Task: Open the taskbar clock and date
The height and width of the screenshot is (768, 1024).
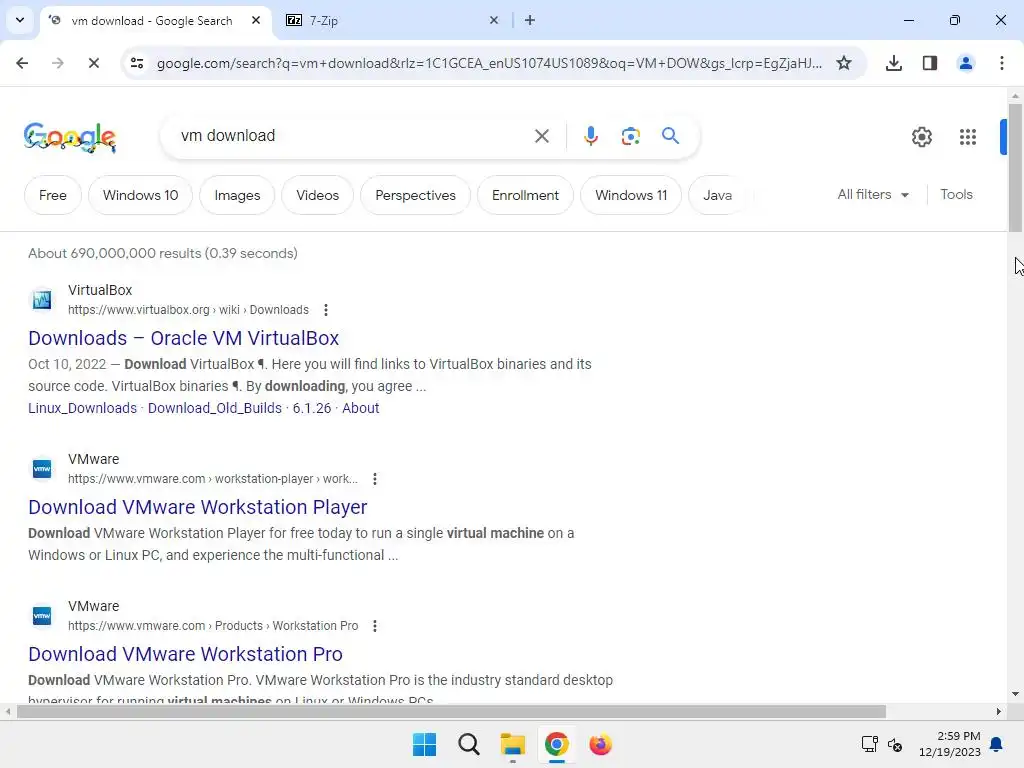Action: [x=950, y=744]
